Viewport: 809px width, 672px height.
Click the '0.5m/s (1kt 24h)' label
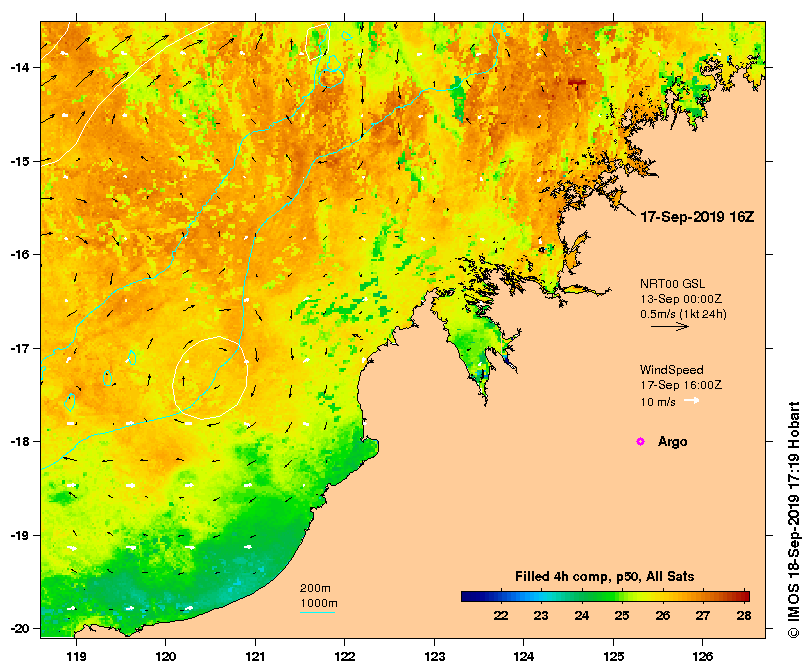[683, 314]
